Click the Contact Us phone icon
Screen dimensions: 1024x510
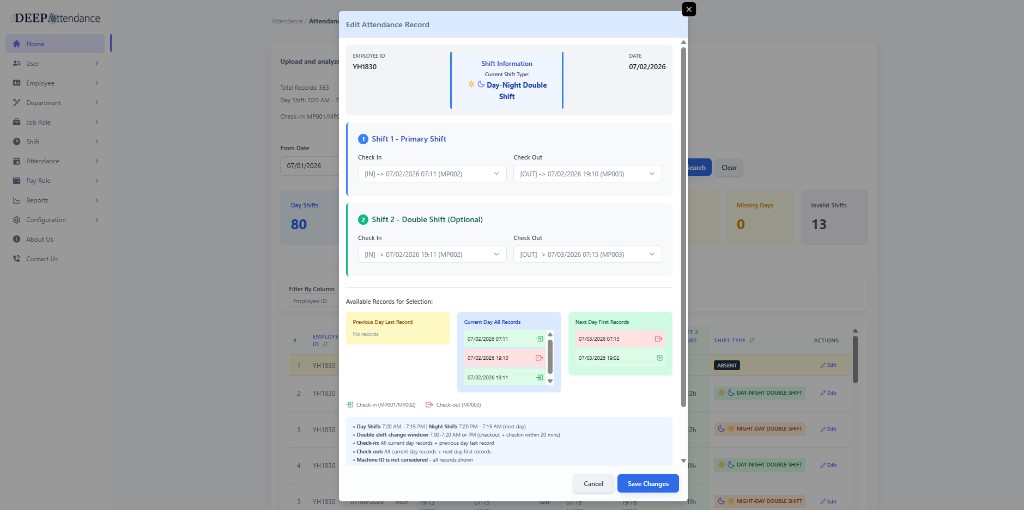pos(16,259)
